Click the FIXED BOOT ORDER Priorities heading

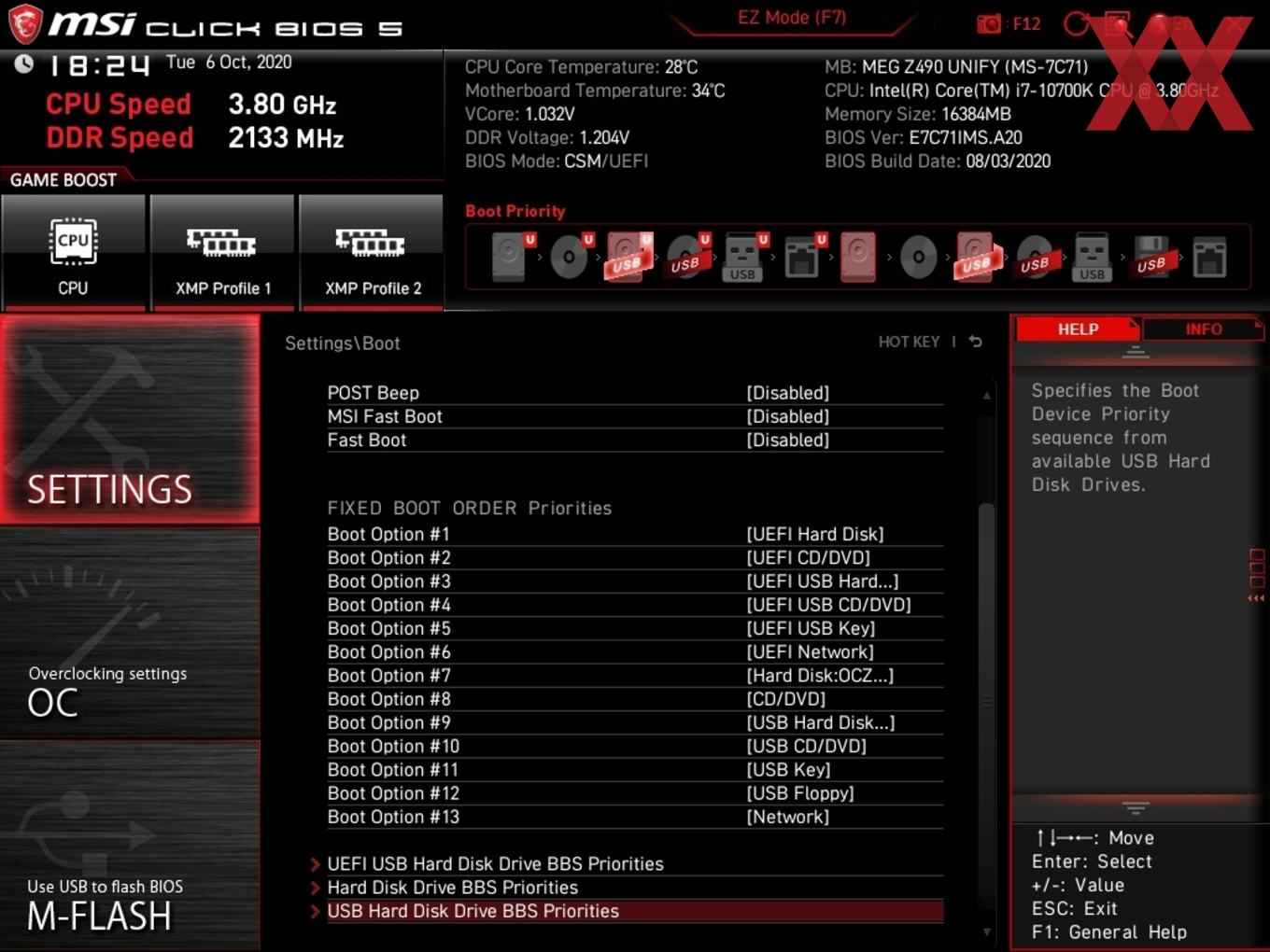[470, 508]
